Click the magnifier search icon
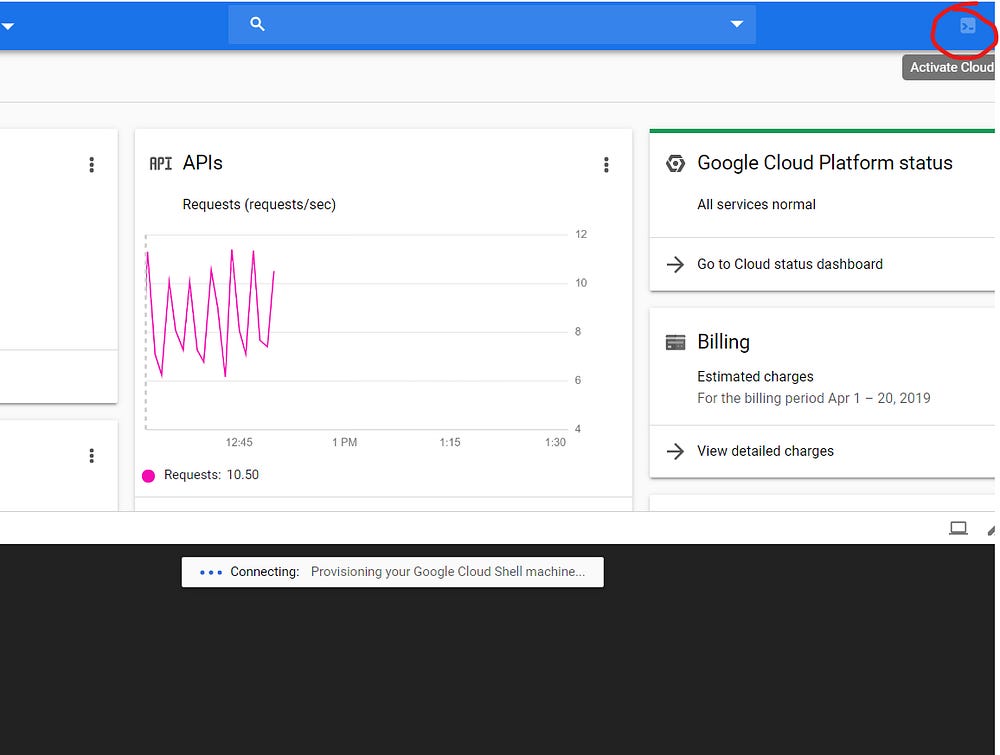Screen dimensions: 1000x755 coord(257,24)
